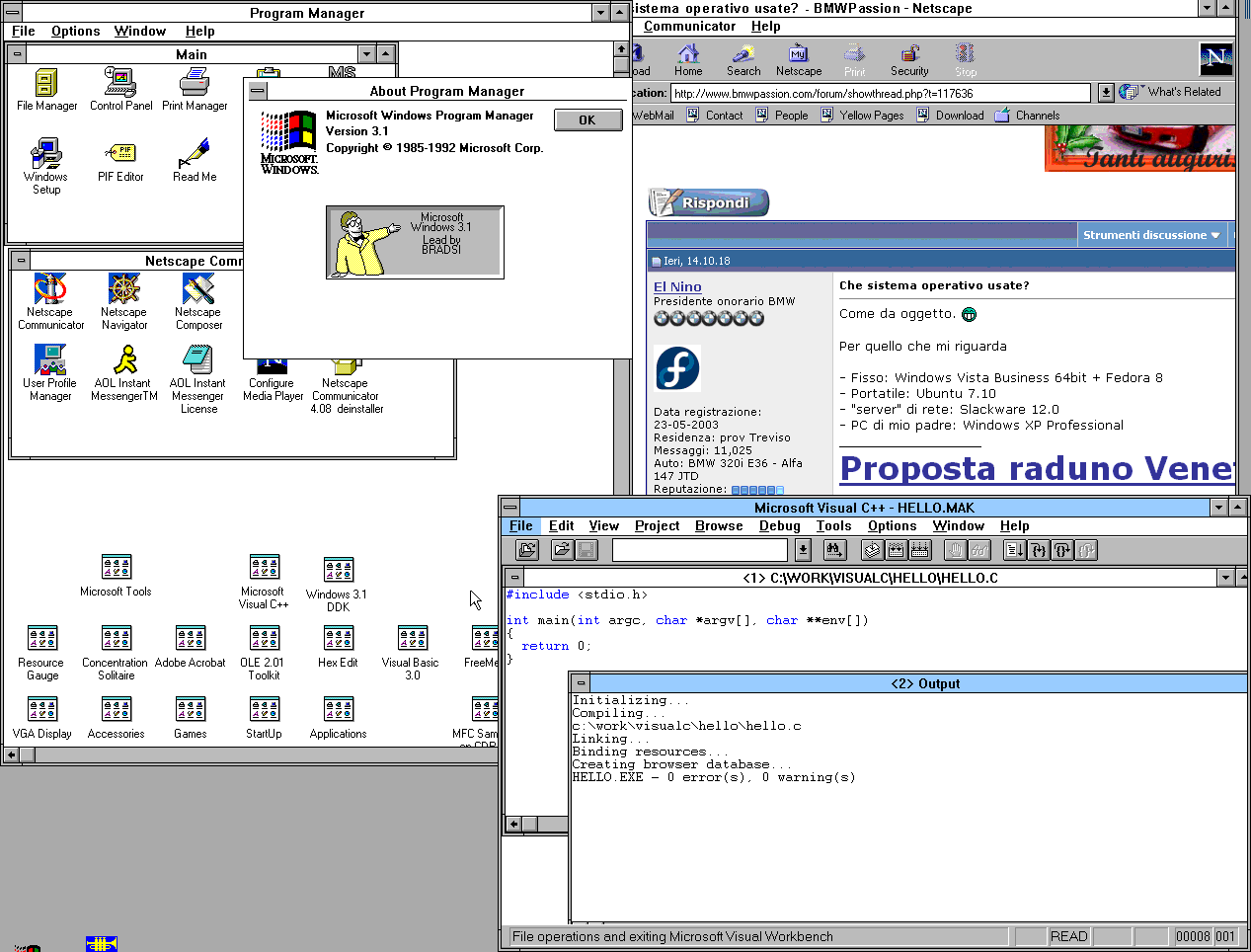Click the El Nino username link
Screen dimensions: 1251x952
click(x=677, y=286)
